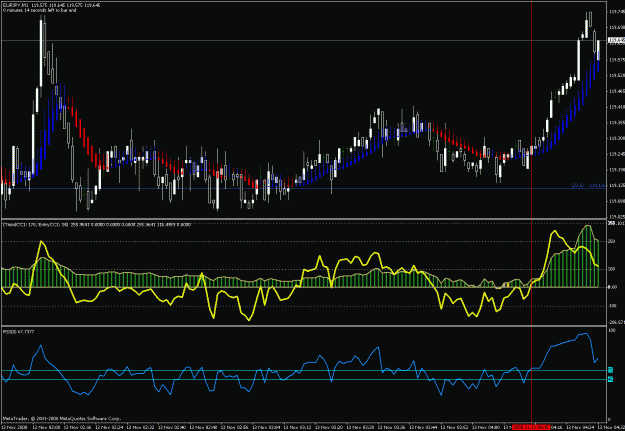Click the 119.025 value at the bottom of the price axis
The width and height of the screenshot is (625, 431).
[616, 217]
